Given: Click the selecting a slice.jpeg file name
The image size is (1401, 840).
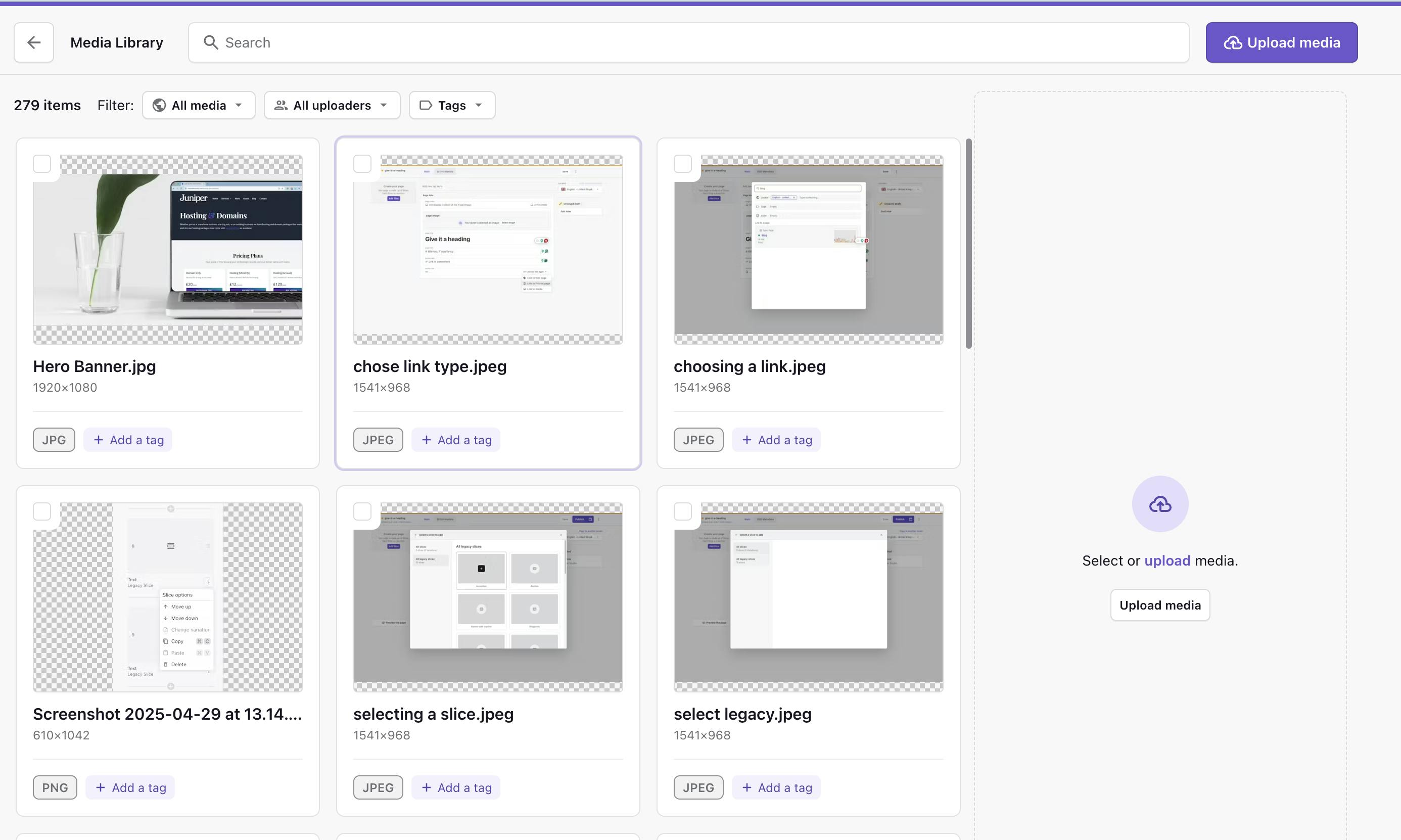Looking at the screenshot, I should coord(434,714).
